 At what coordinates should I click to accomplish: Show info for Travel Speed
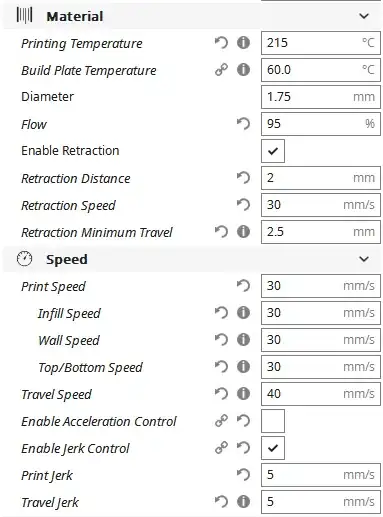pyautogui.click(x=243, y=394)
